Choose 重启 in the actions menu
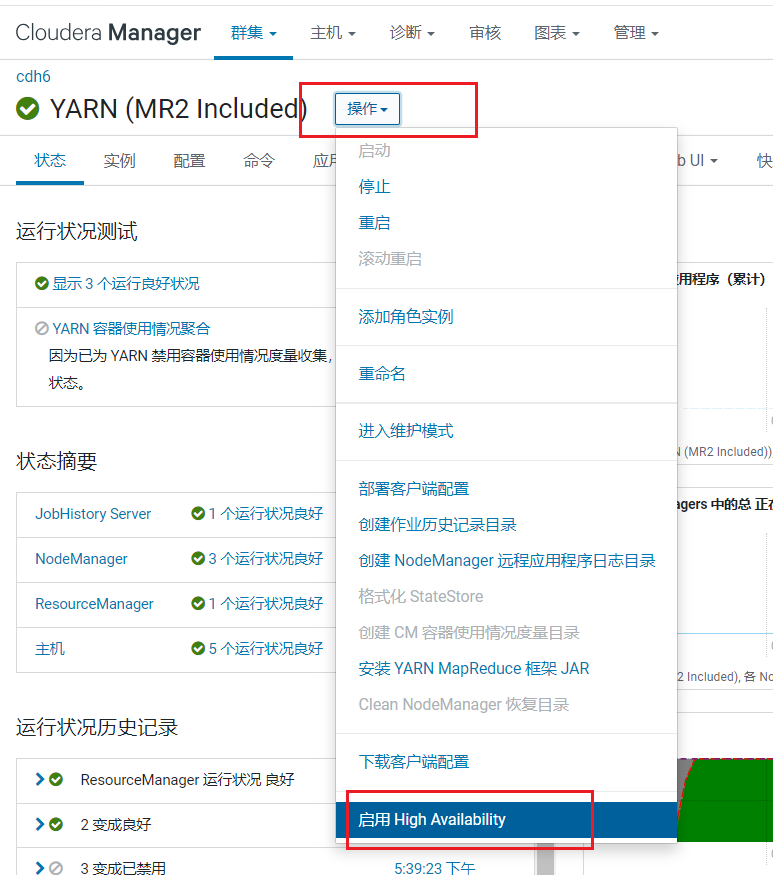The image size is (773, 875). click(x=375, y=223)
